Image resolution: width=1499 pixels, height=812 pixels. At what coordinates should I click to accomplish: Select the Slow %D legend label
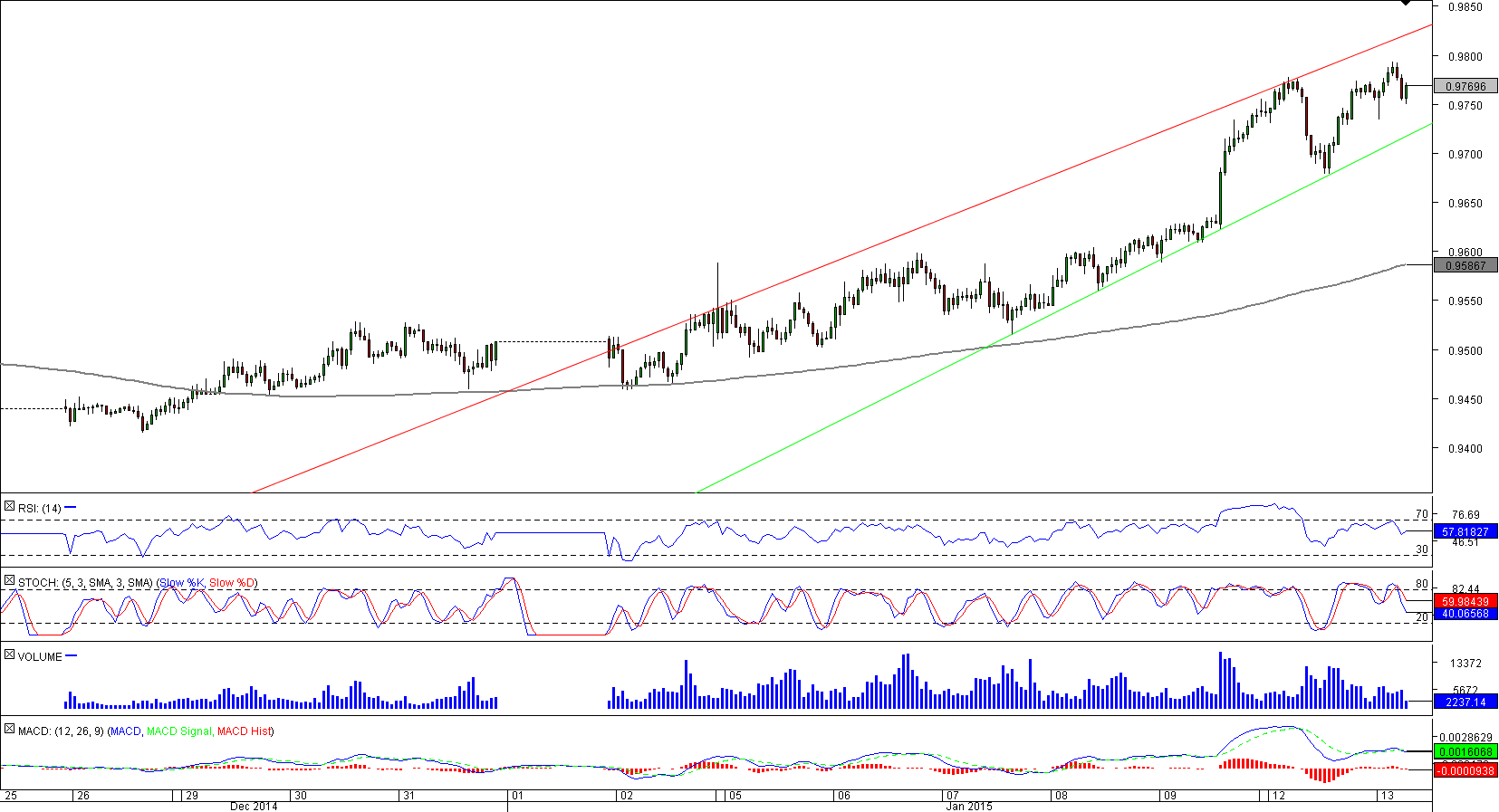tap(232, 583)
